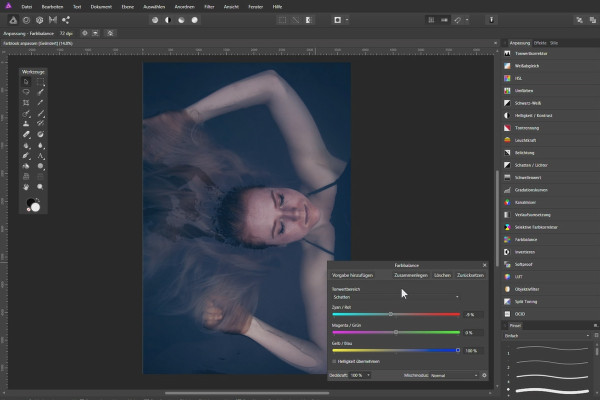Apply Auto Colours from the toolbar
This screenshot has height=400, width=600.
click(x=181, y=20)
